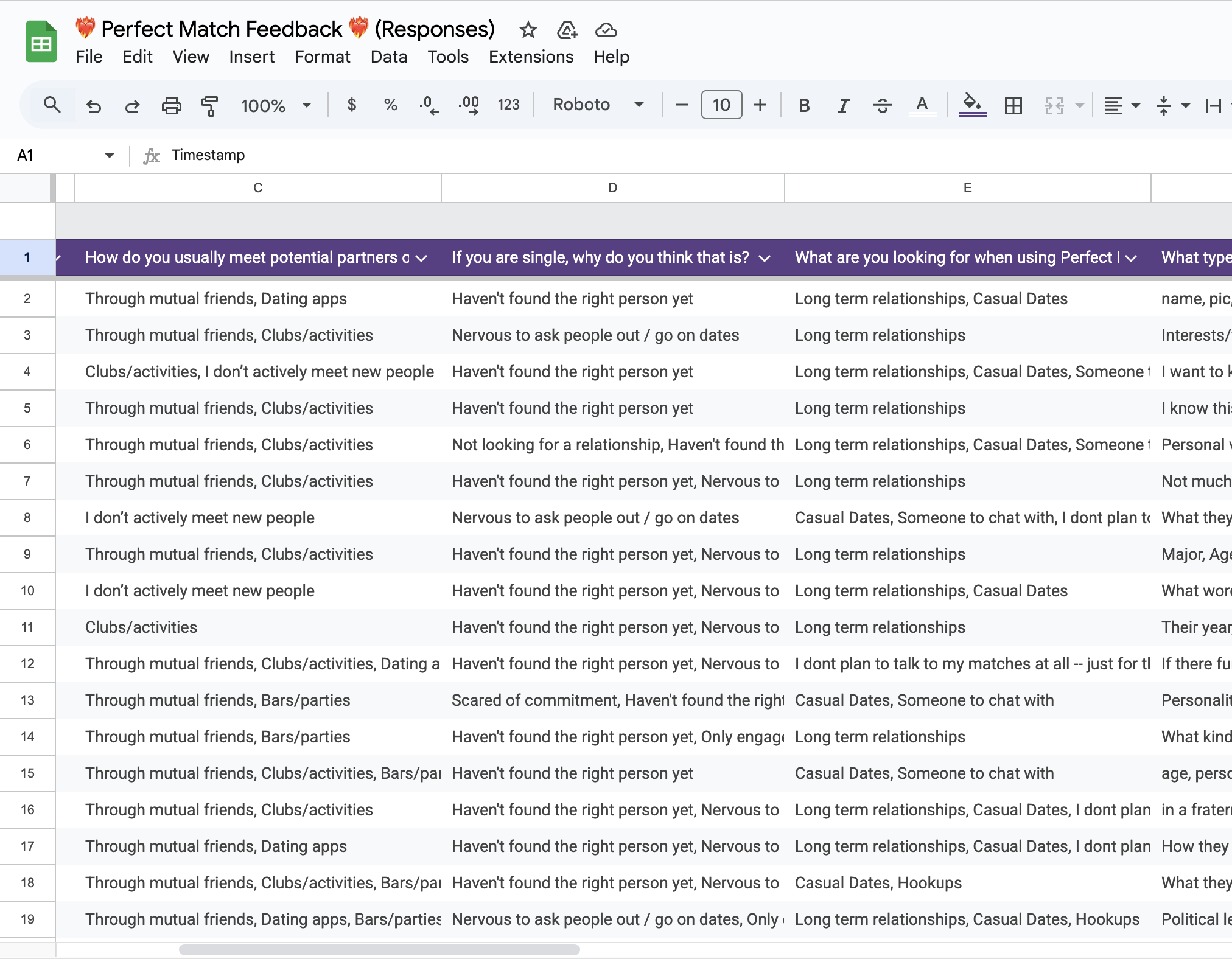Open filter for 'If you are single' column
Image resolution: width=1232 pixels, height=959 pixels.
click(765, 258)
